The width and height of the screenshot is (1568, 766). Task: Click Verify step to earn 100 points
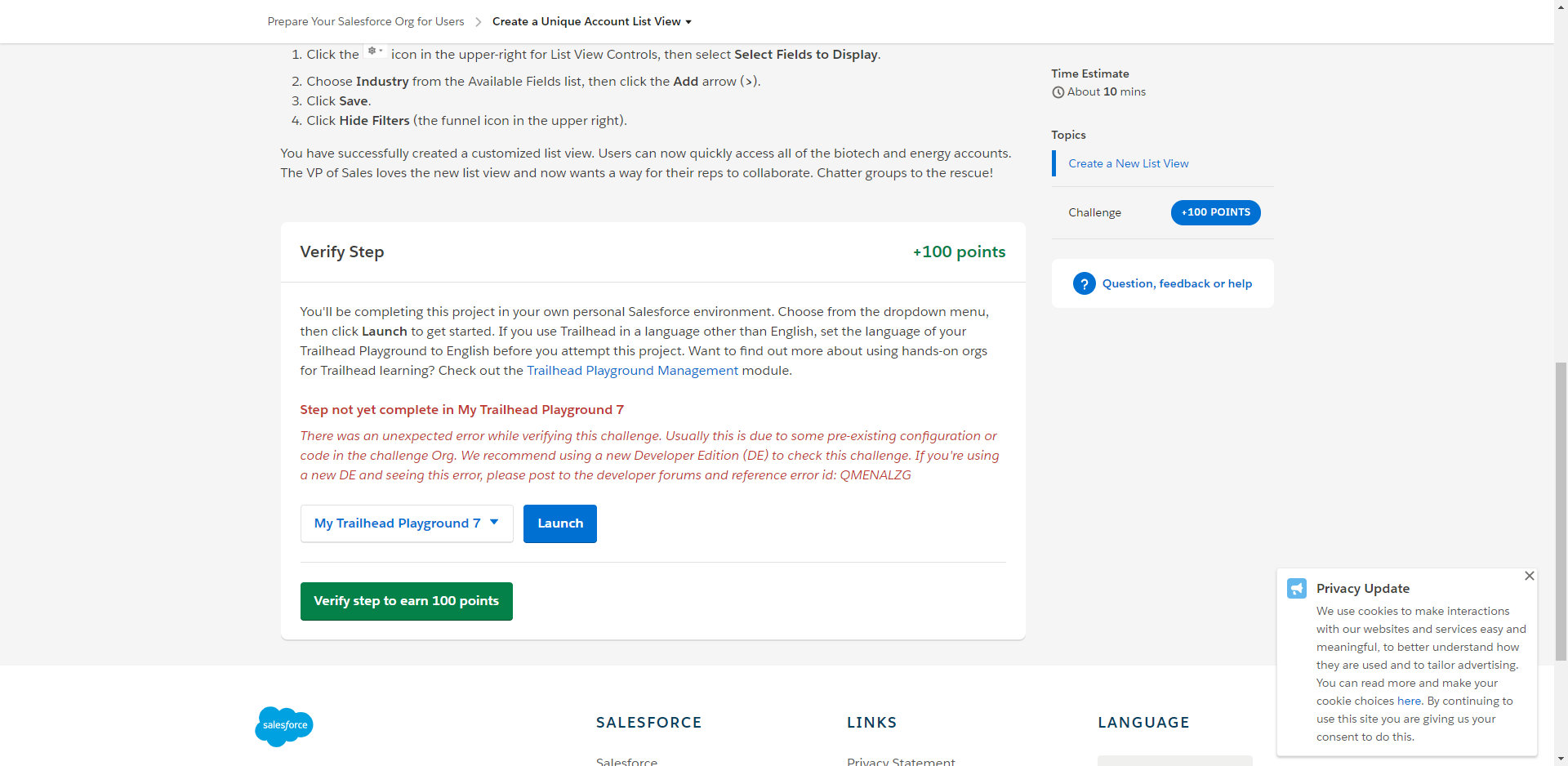(406, 601)
